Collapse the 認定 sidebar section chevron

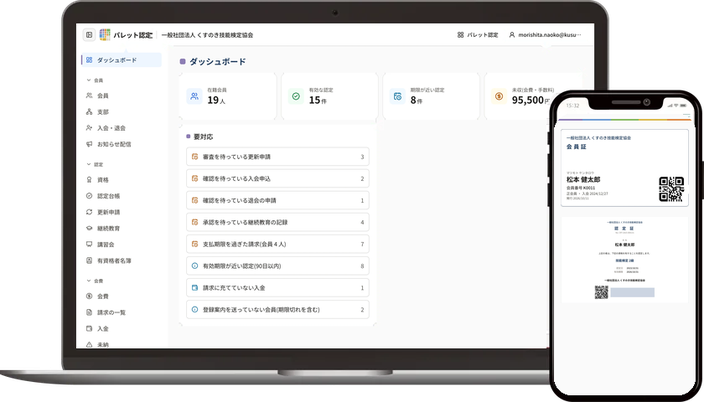click(88, 164)
